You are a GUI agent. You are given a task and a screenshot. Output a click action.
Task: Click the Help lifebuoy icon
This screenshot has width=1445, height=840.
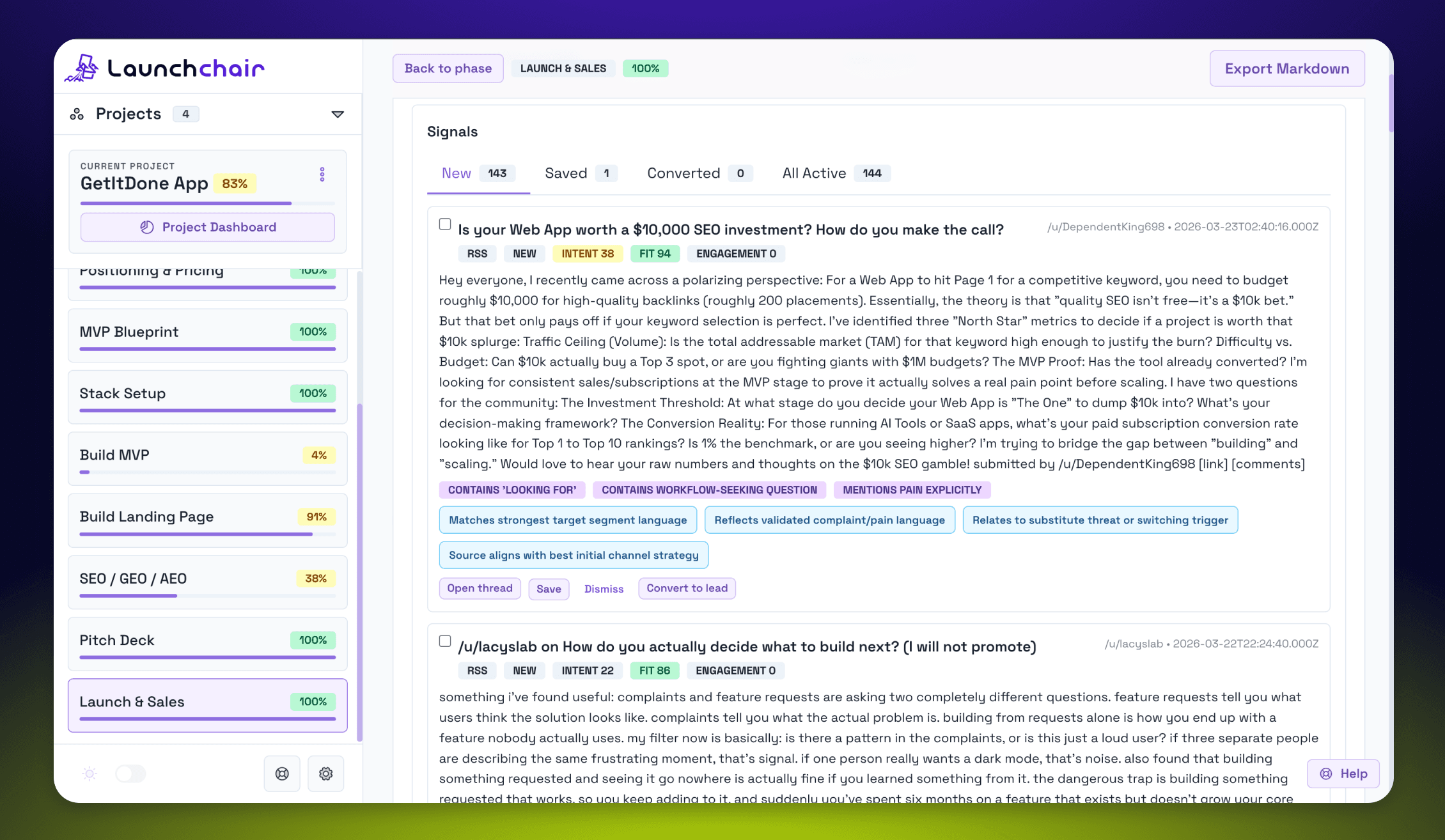point(1326,774)
